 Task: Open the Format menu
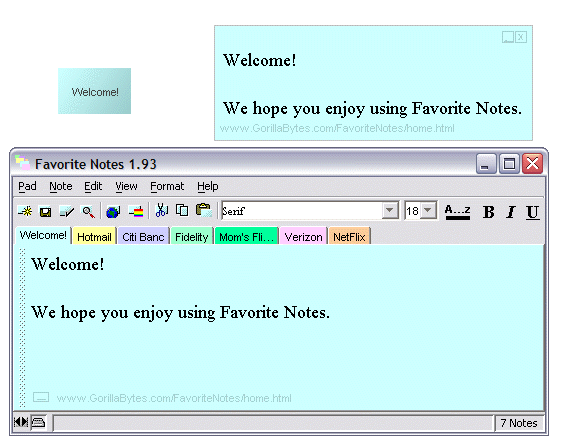coord(167,186)
